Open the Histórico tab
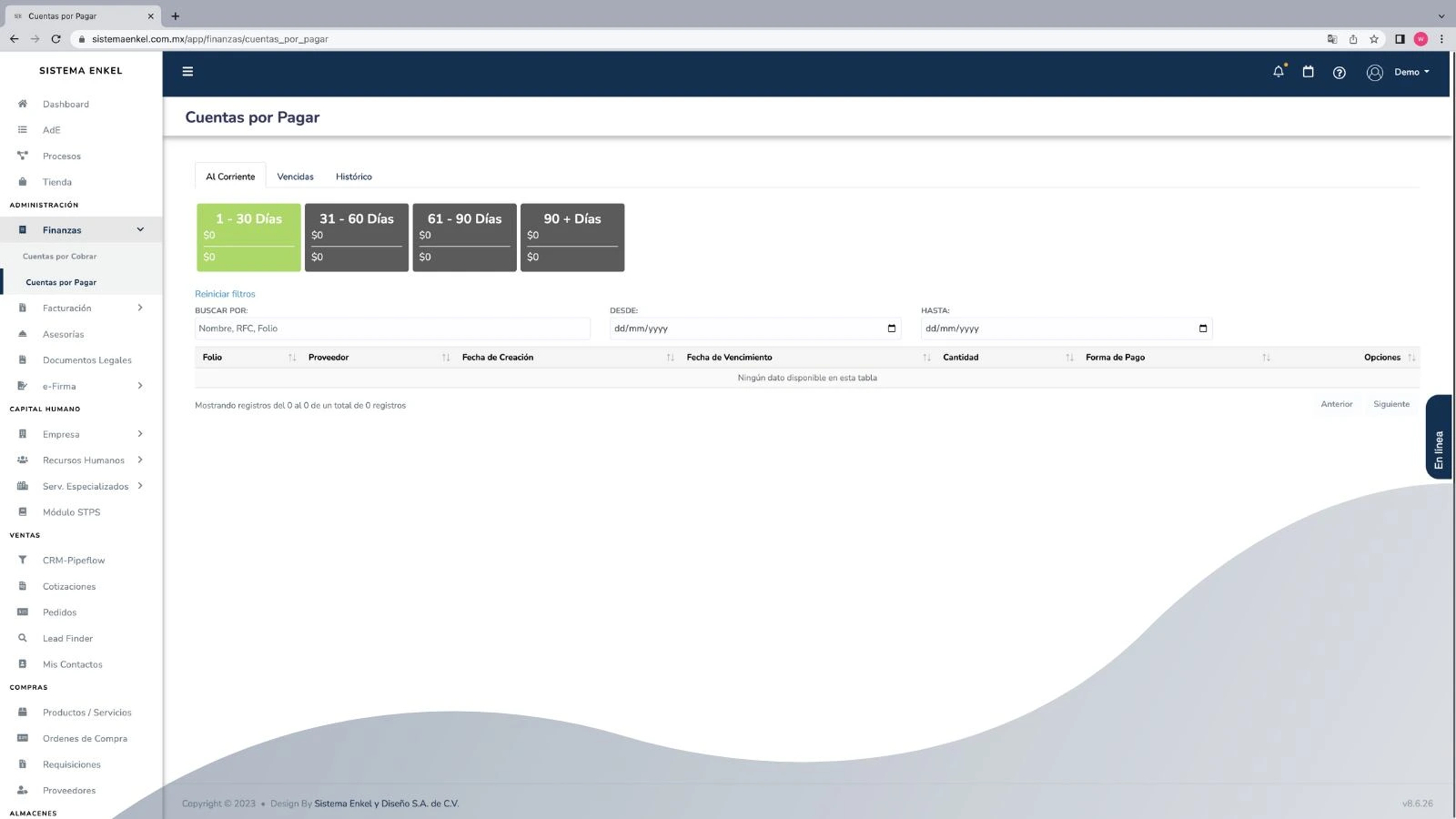1456x819 pixels. (x=354, y=176)
